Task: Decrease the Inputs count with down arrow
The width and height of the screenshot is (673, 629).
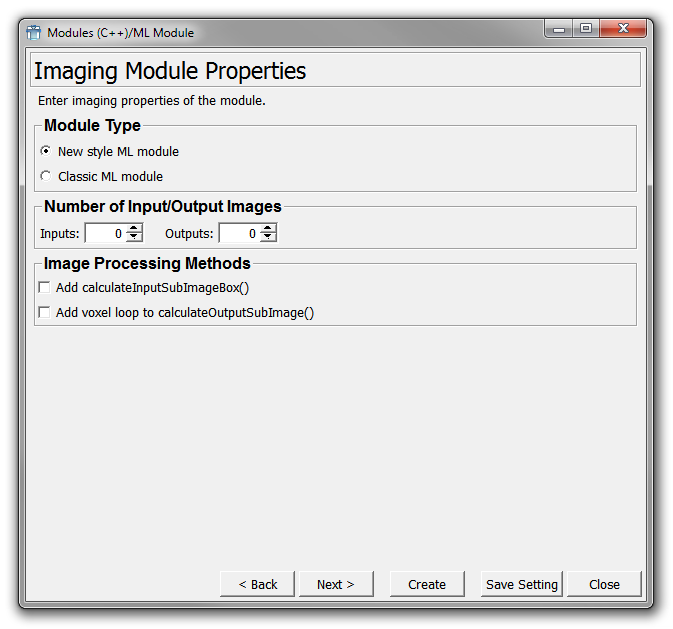Action: click(134, 238)
